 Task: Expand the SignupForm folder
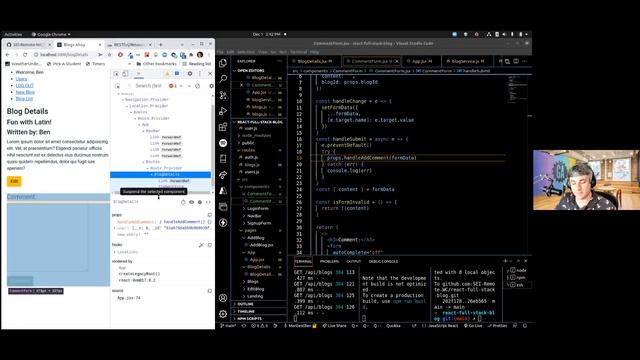[x=259, y=223]
